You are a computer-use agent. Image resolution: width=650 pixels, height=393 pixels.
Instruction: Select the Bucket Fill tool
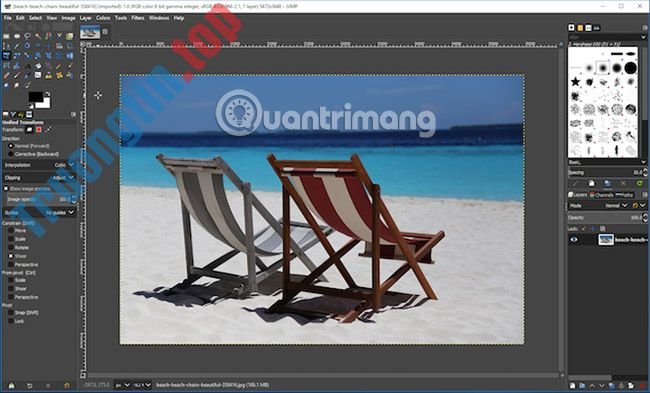38,66
